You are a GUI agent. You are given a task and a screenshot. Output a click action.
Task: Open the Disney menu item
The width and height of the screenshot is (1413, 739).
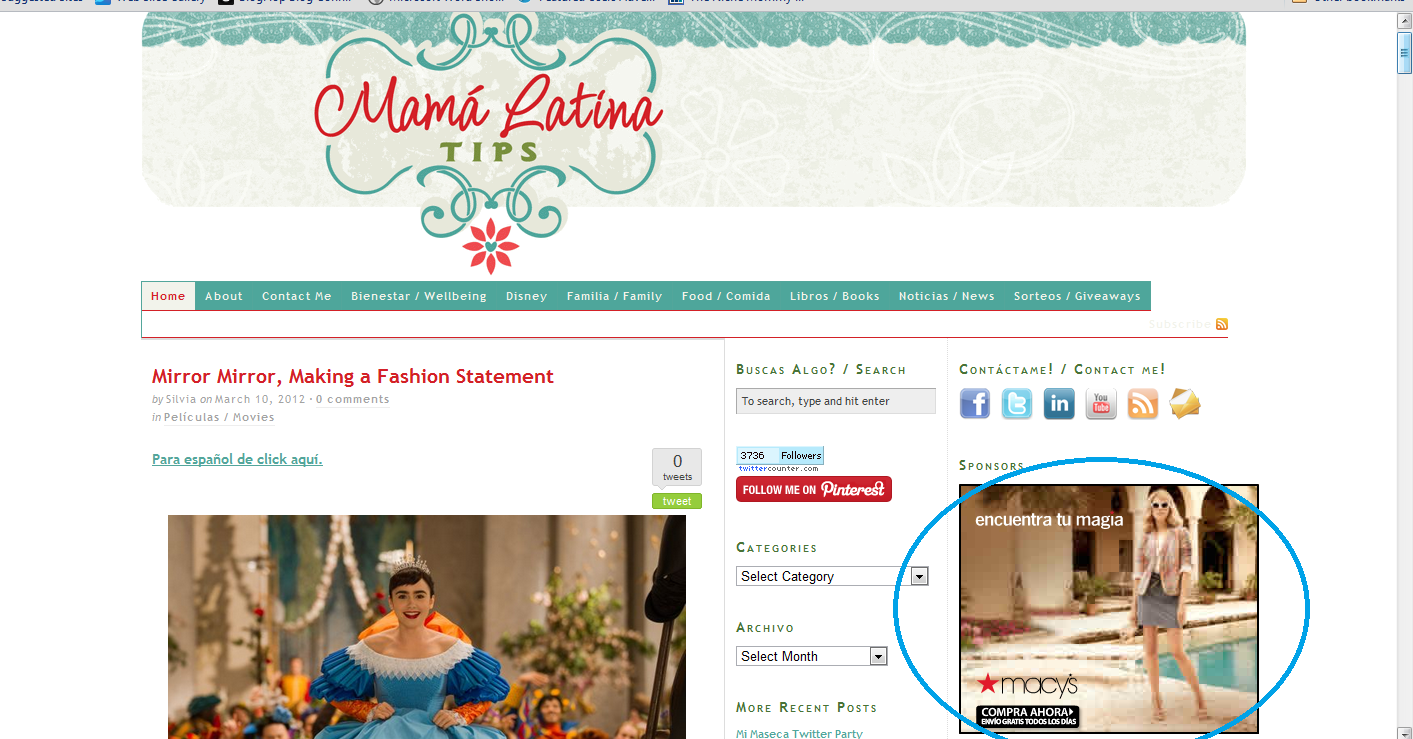[526, 296]
